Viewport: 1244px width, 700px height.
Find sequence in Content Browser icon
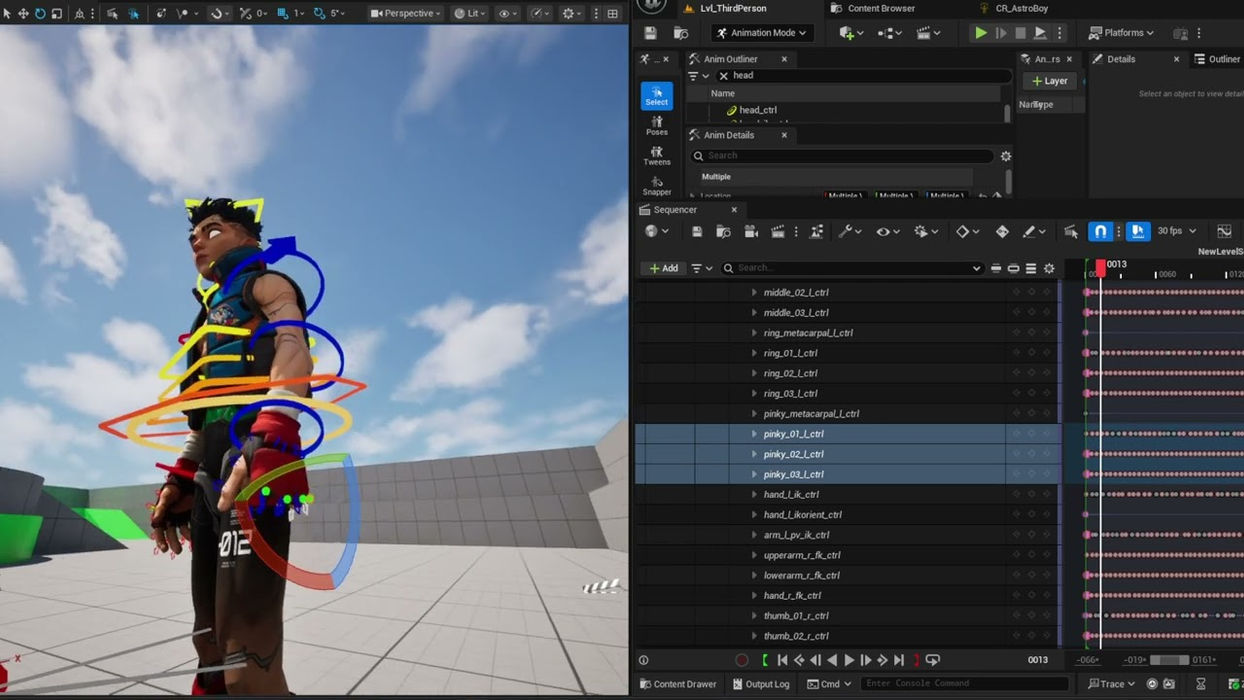723,232
